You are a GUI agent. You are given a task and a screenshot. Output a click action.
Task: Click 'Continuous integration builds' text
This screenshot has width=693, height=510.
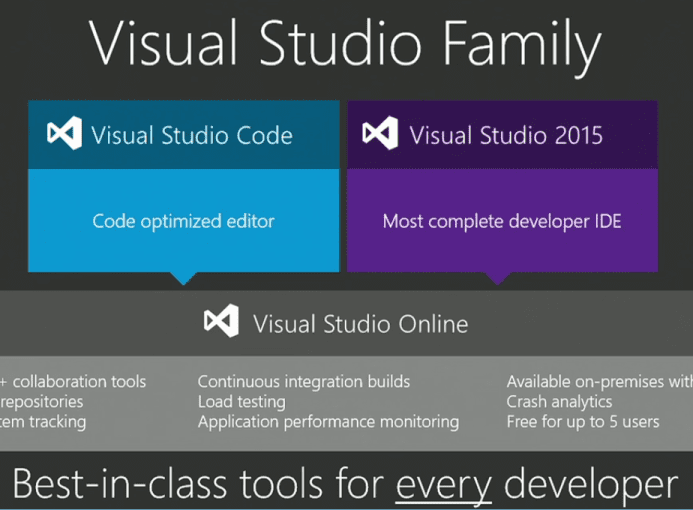[304, 381]
